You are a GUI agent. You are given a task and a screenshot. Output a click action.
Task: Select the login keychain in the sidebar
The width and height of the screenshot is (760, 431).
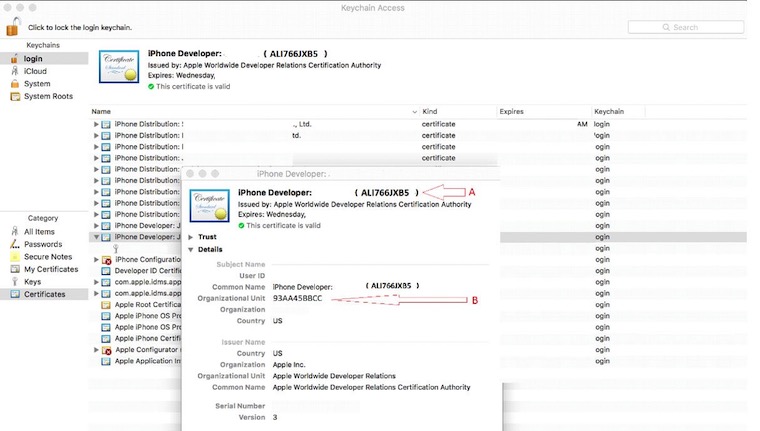point(32,59)
